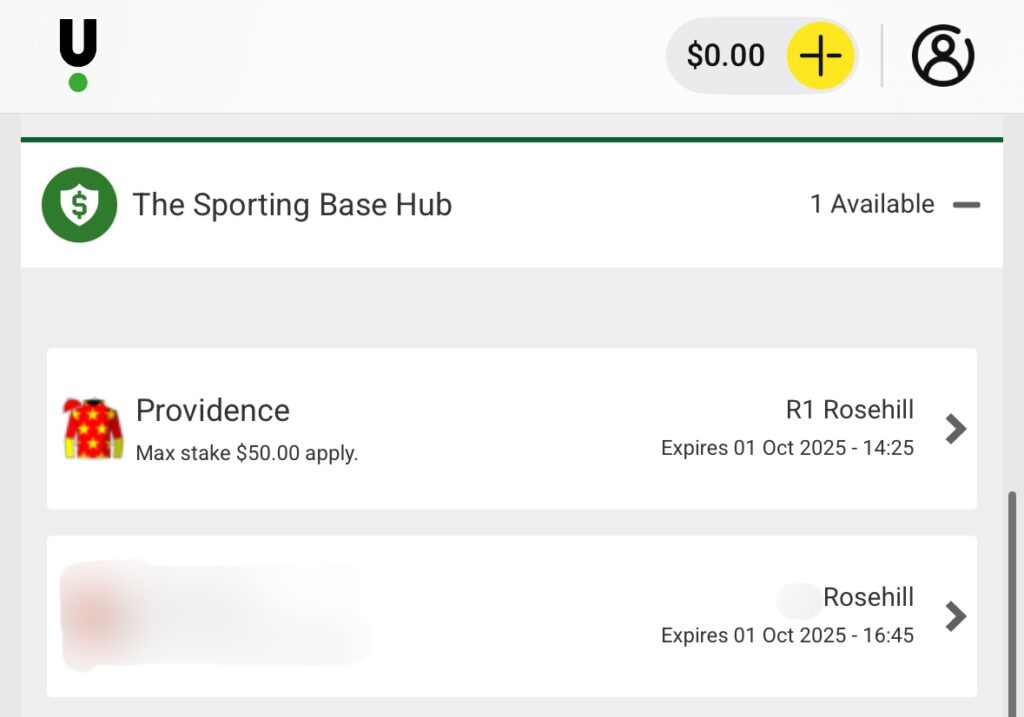Select The Sporting Base Hub heading

click(292, 205)
